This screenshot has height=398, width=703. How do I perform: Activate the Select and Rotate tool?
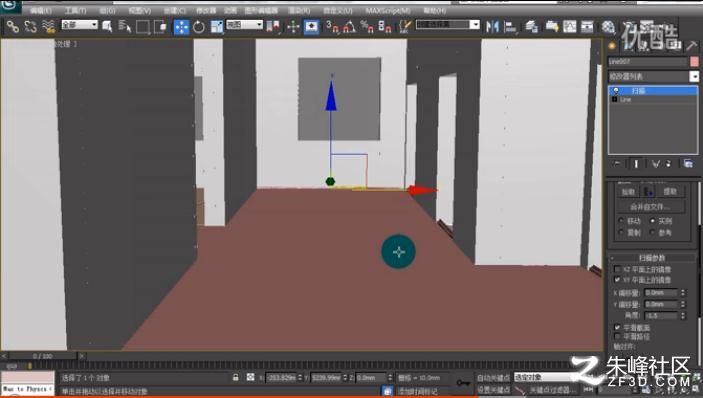click(x=199, y=27)
